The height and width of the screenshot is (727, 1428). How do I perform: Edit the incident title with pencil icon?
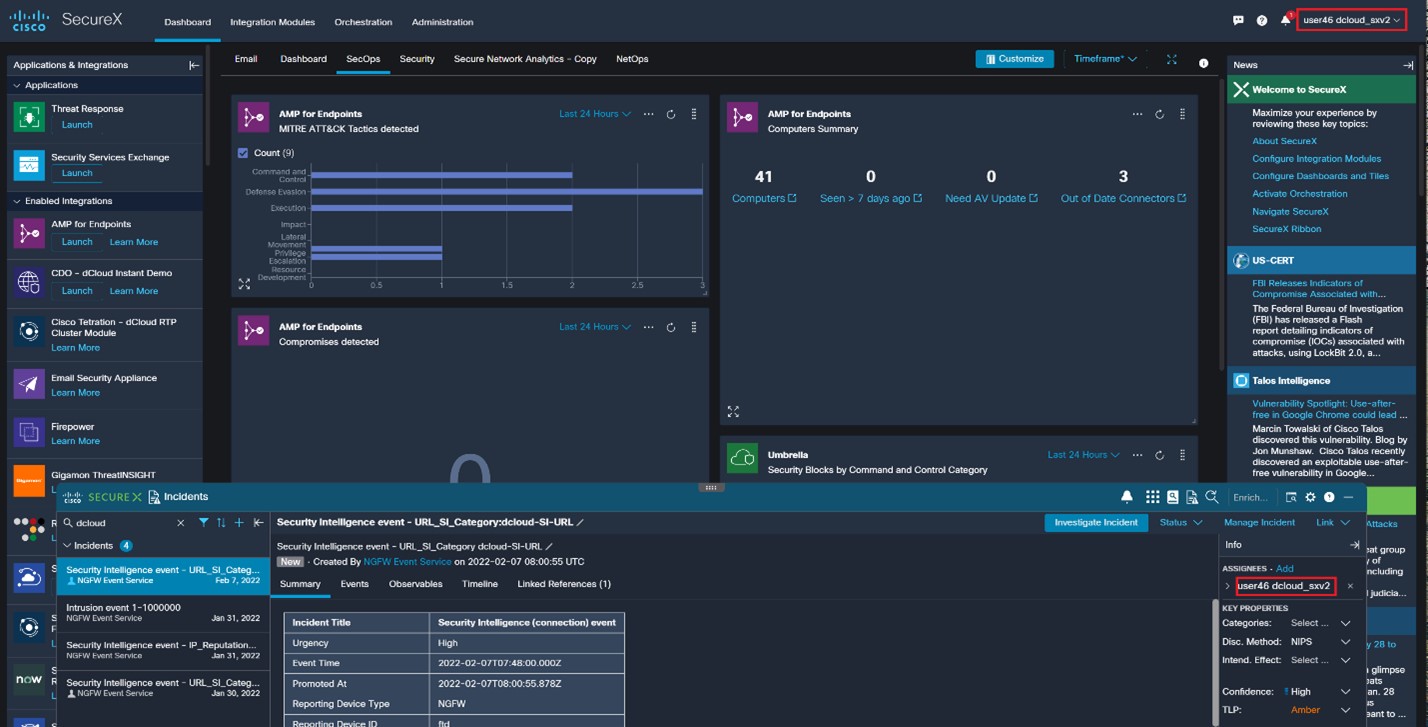click(580, 522)
